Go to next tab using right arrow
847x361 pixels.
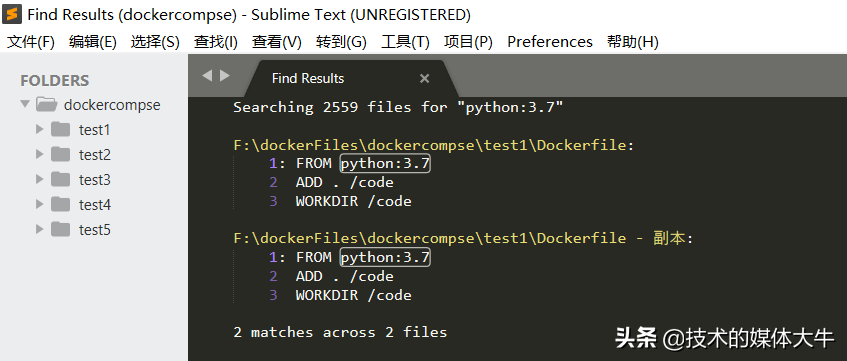click(x=225, y=76)
